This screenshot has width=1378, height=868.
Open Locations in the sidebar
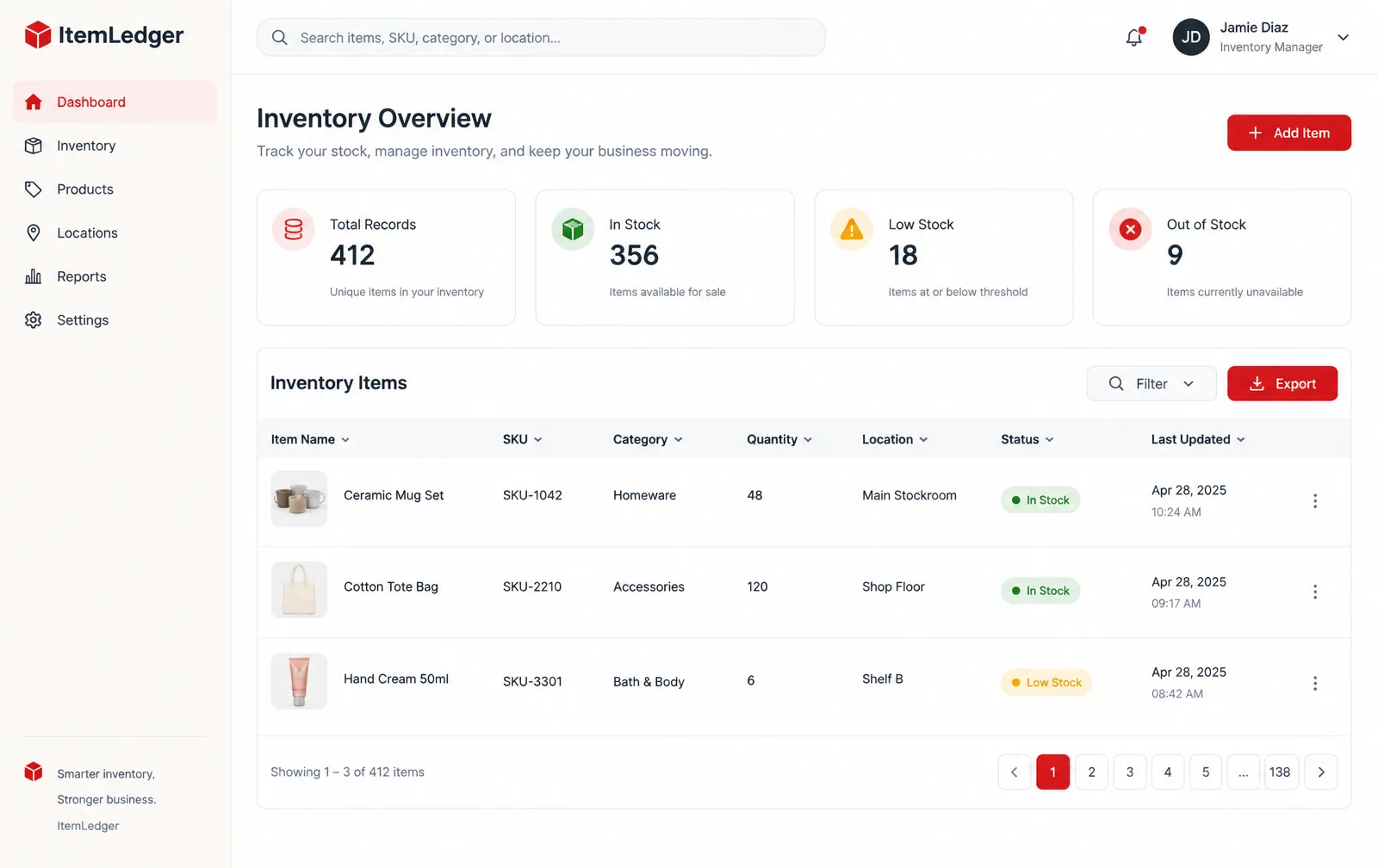[x=115, y=232]
